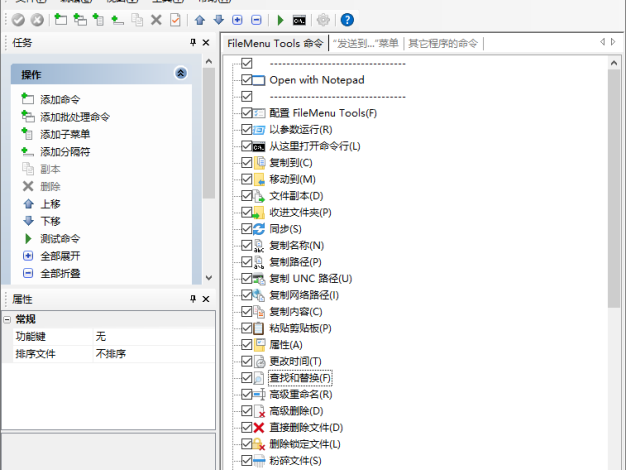The width and height of the screenshot is (626, 470).
Task: Pin the 任务 panel
Action: pyautogui.click(x=193, y=42)
